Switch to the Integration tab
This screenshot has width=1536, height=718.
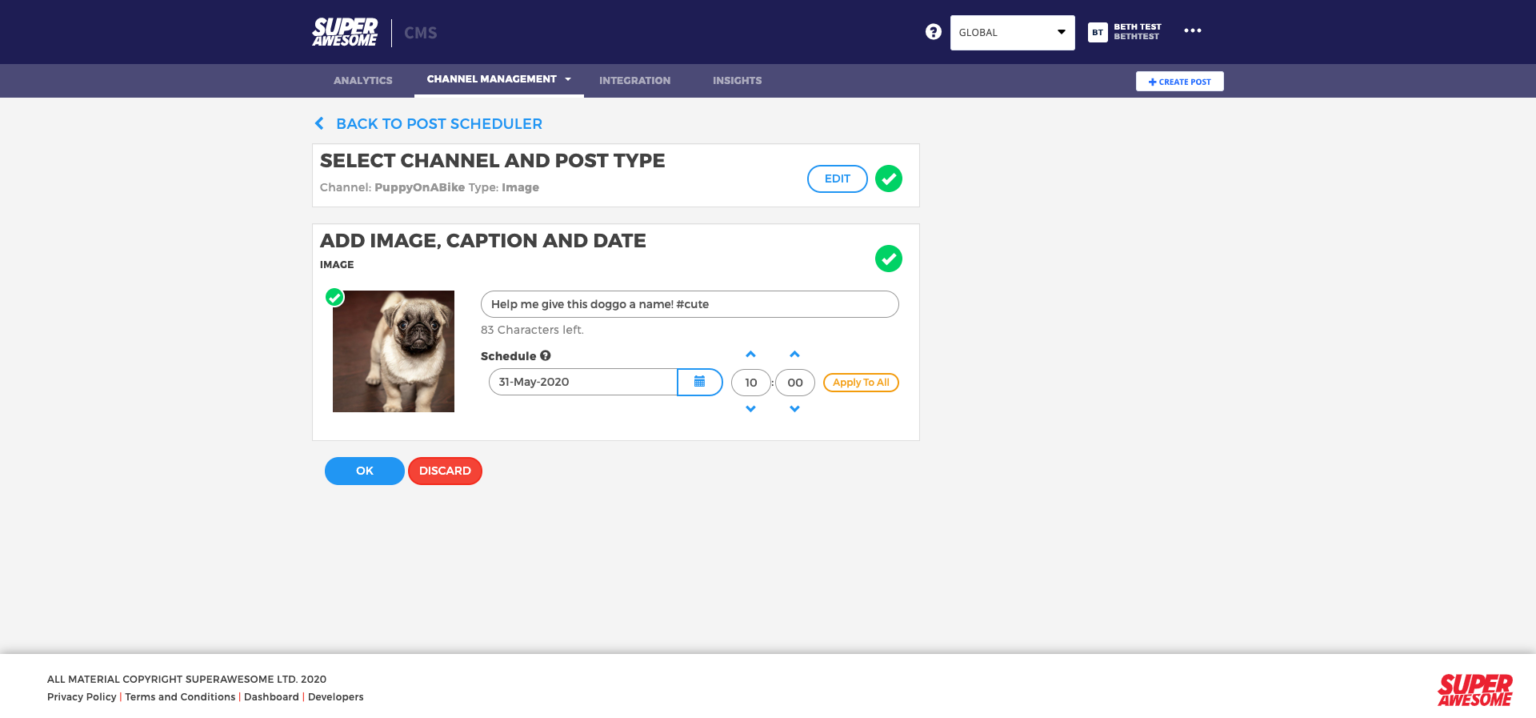(634, 80)
